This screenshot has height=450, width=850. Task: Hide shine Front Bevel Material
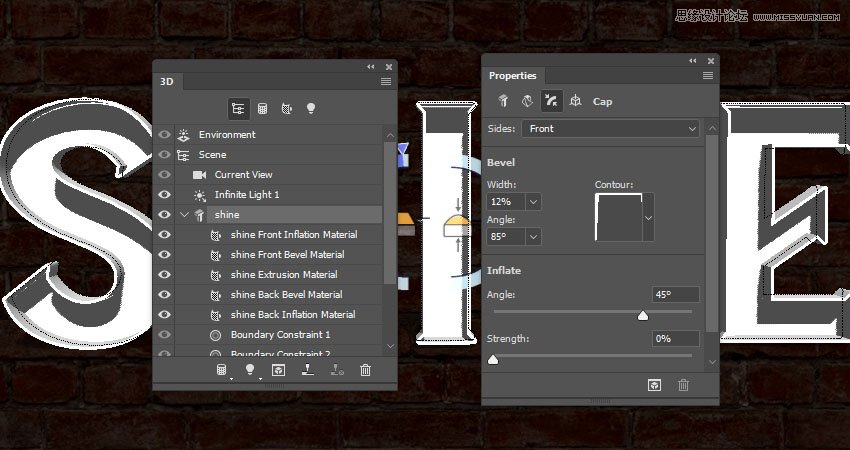pyautogui.click(x=164, y=254)
